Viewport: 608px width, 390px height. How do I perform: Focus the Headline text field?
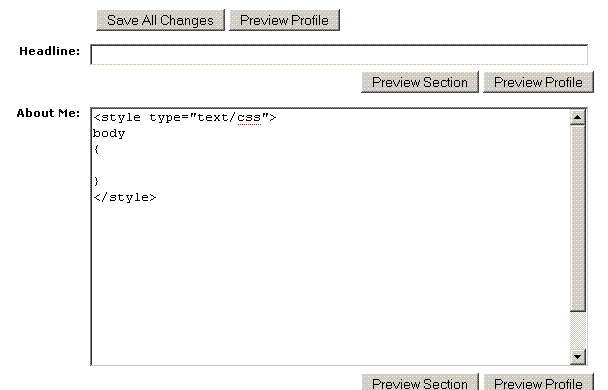pyautogui.click(x=339, y=55)
